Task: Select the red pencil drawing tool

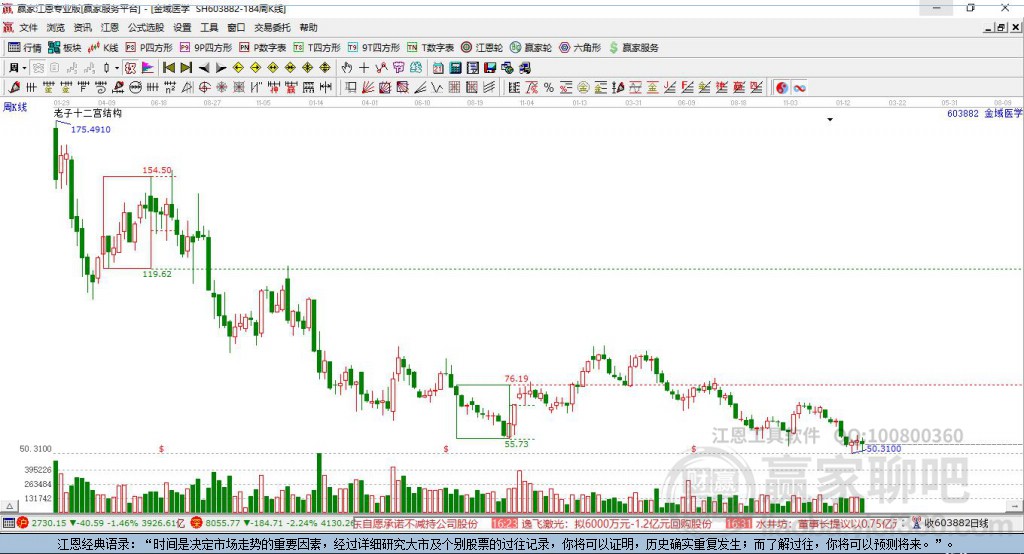Action: (14, 88)
